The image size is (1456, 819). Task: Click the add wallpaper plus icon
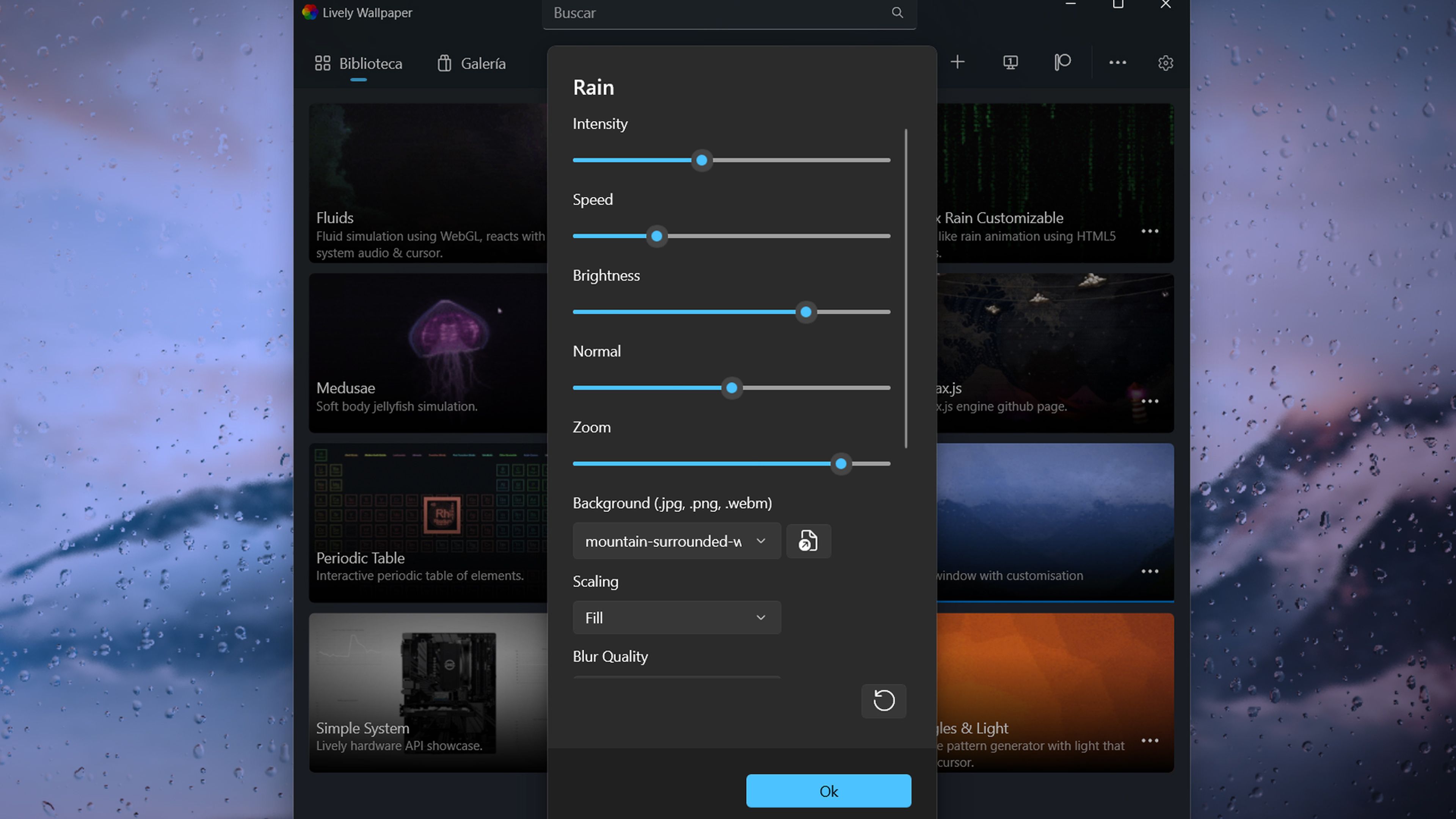pyautogui.click(x=957, y=62)
